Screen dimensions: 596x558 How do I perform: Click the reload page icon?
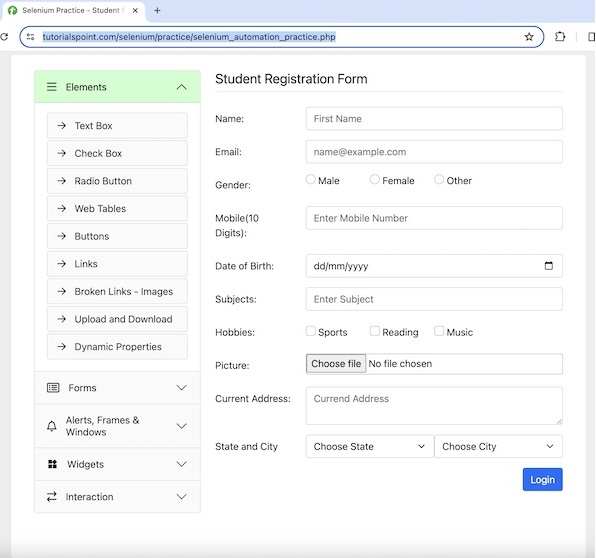(x=4, y=37)
